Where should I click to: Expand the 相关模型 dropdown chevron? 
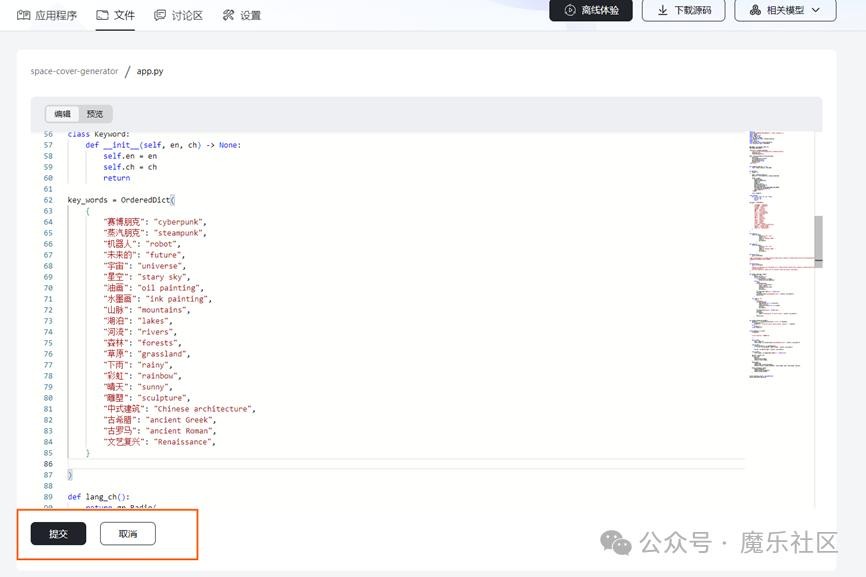tap(817, 11)
